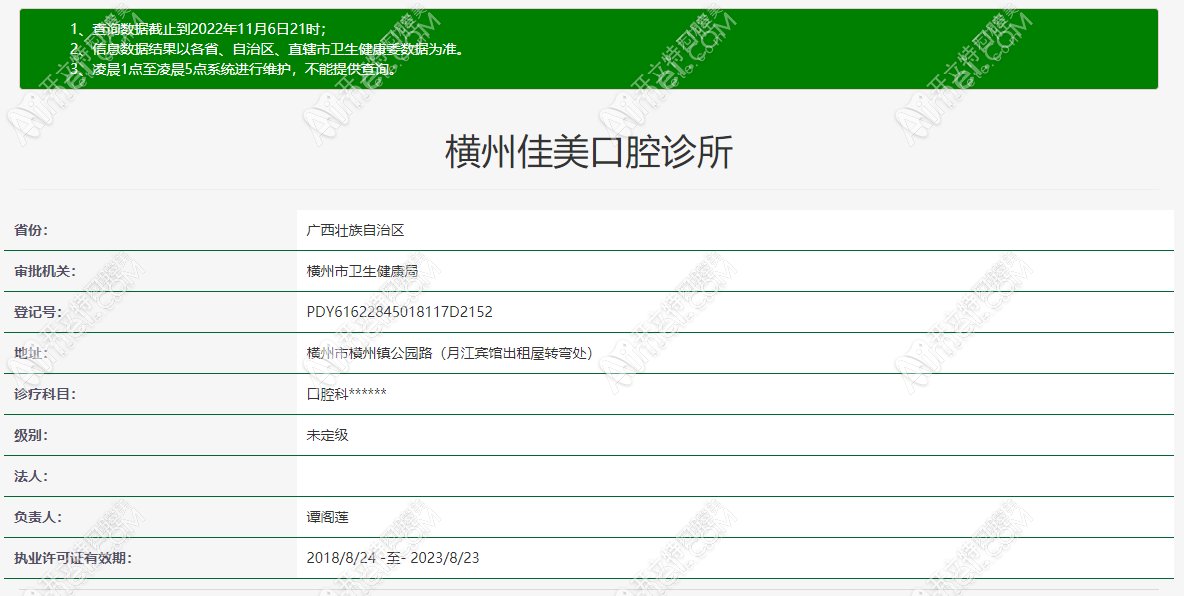The height and width of the screenshot is (596, 1184).
Task: Click the validity dates 2018/8/24 -至- 2023/8/23
Action: tap(393, 558)
